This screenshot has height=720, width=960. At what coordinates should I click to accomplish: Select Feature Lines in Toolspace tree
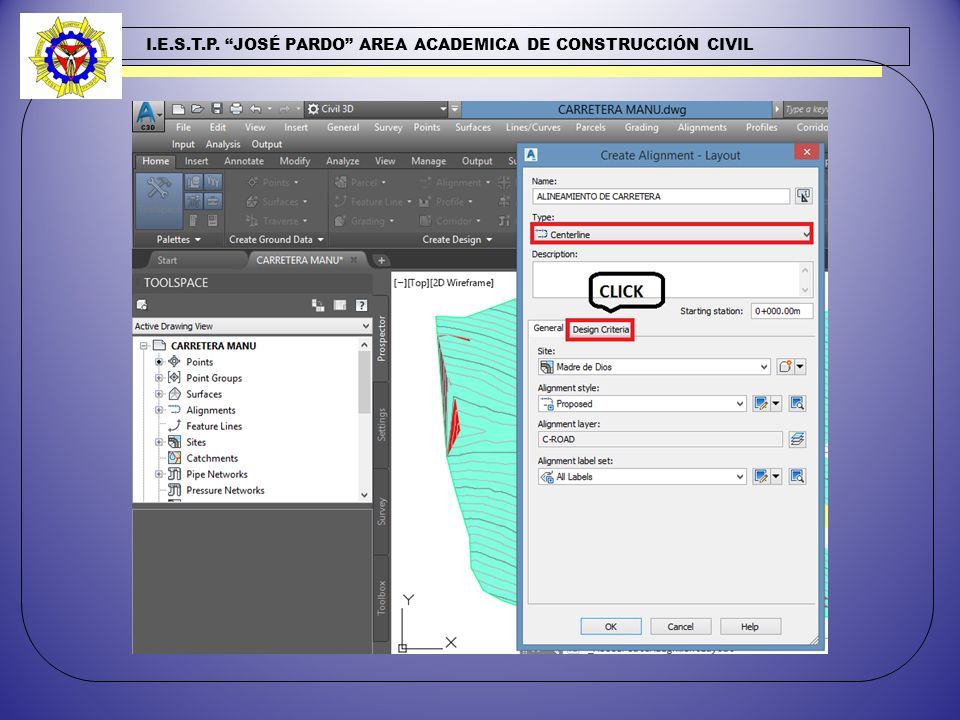[x=214, y=426]
